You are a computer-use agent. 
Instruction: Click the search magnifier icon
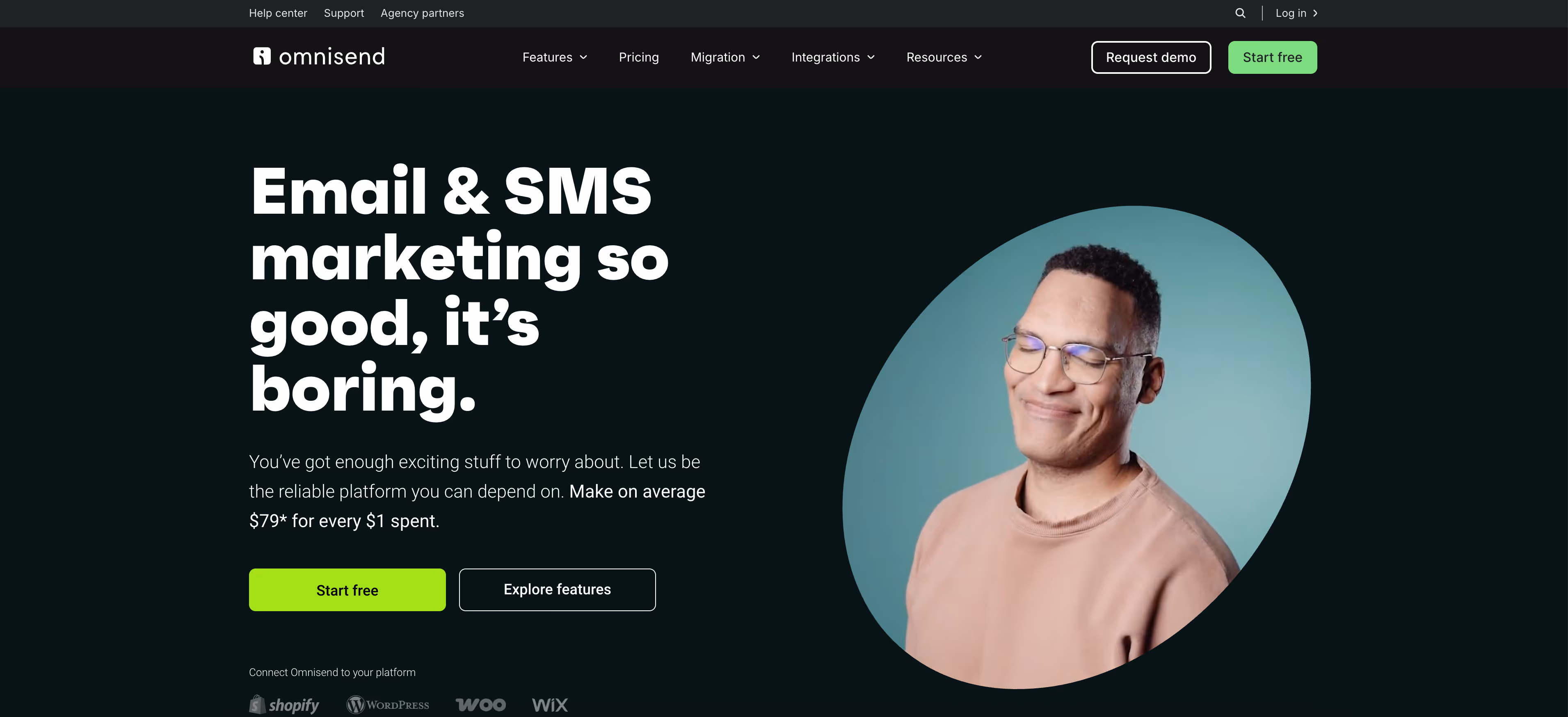1240,13
